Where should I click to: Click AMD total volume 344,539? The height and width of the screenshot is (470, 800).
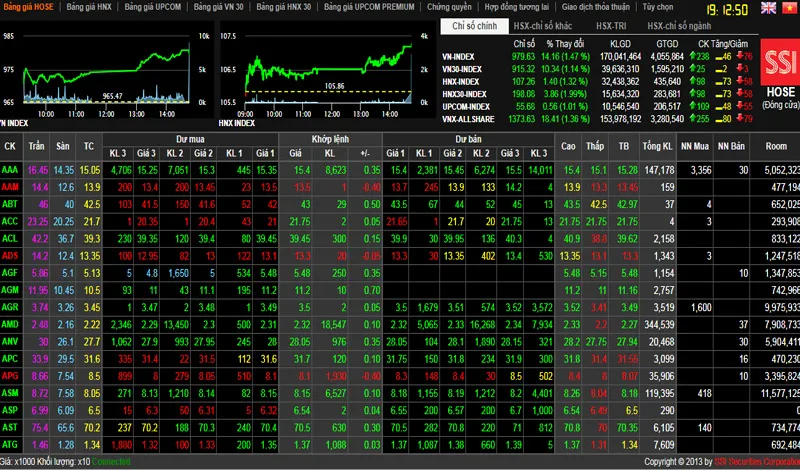point(659,325)
